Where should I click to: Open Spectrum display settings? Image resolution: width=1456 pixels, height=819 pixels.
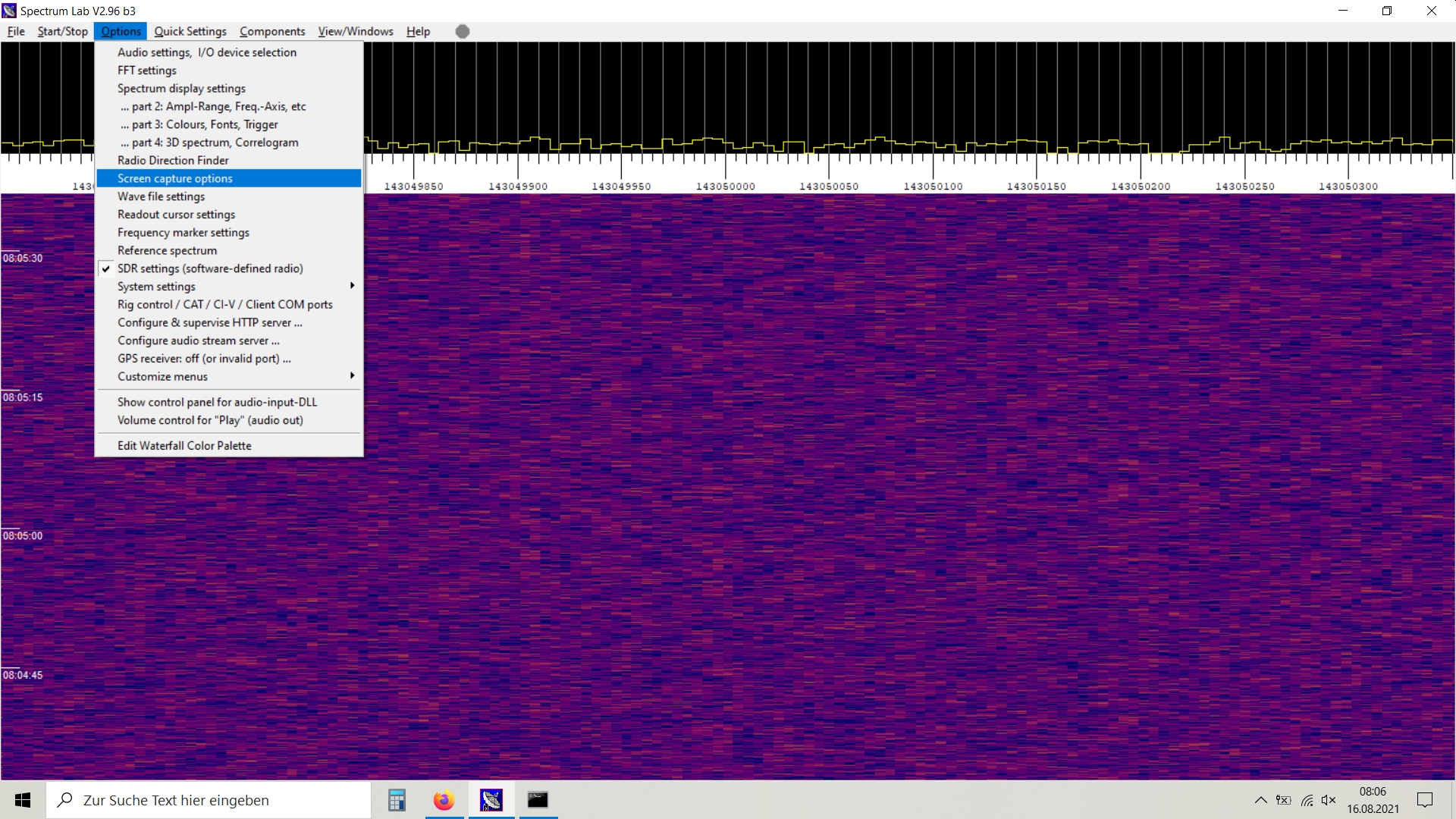(x=229, y=89)
